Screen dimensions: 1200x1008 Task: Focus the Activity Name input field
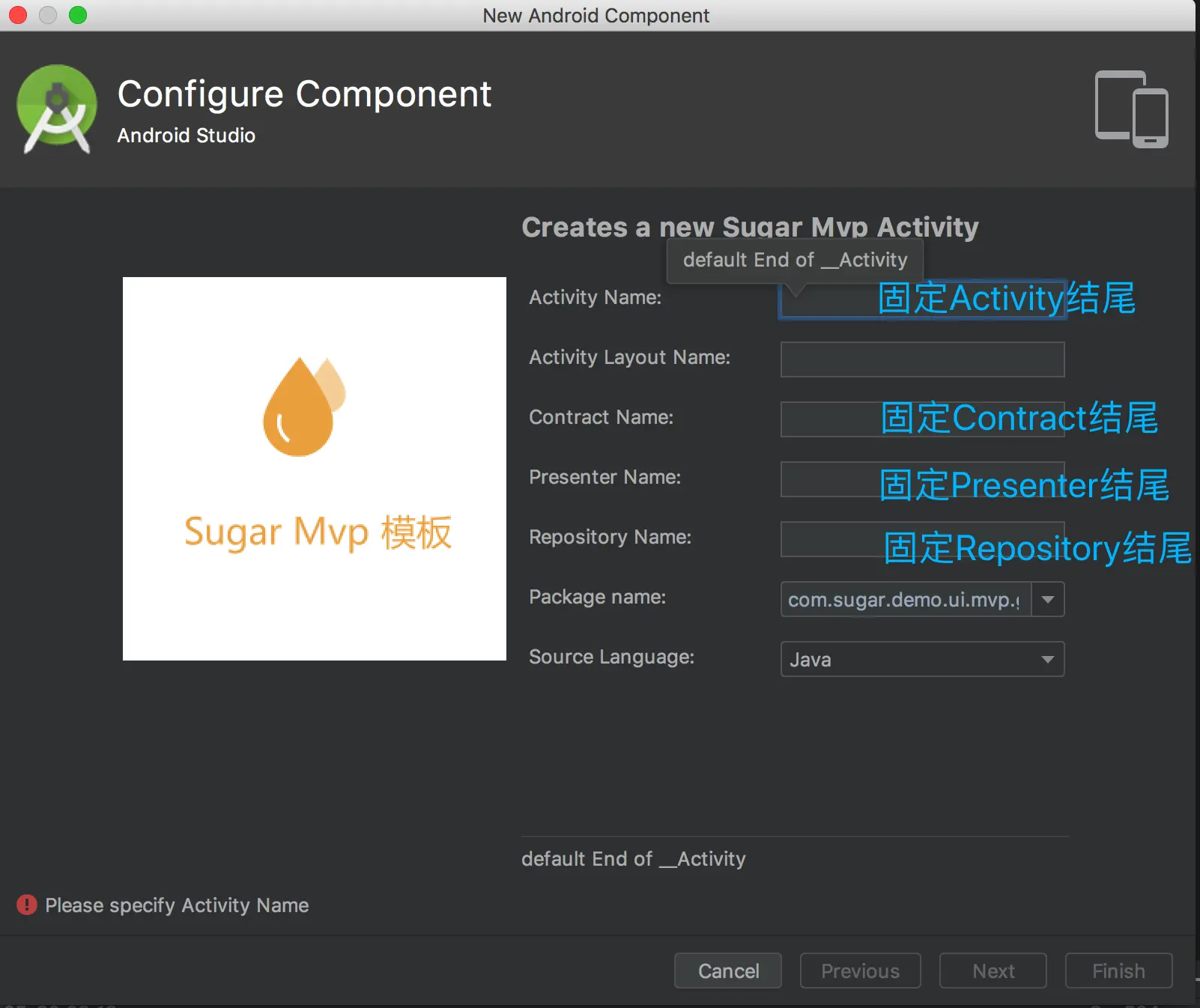pyautogui.click(x=922, y=300)
